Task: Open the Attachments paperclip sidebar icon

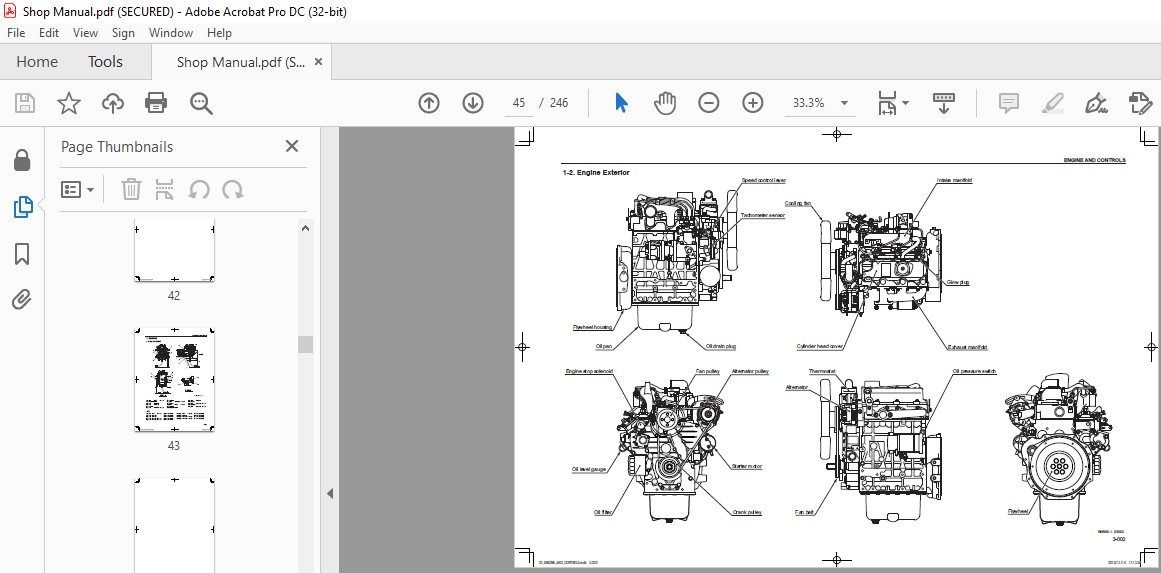Action: [x=22, y=300]
